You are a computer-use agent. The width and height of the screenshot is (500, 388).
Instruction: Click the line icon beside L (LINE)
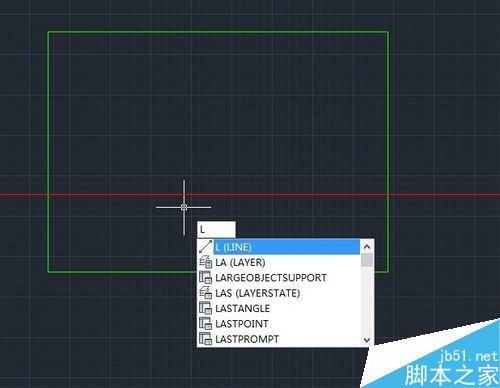205,247
